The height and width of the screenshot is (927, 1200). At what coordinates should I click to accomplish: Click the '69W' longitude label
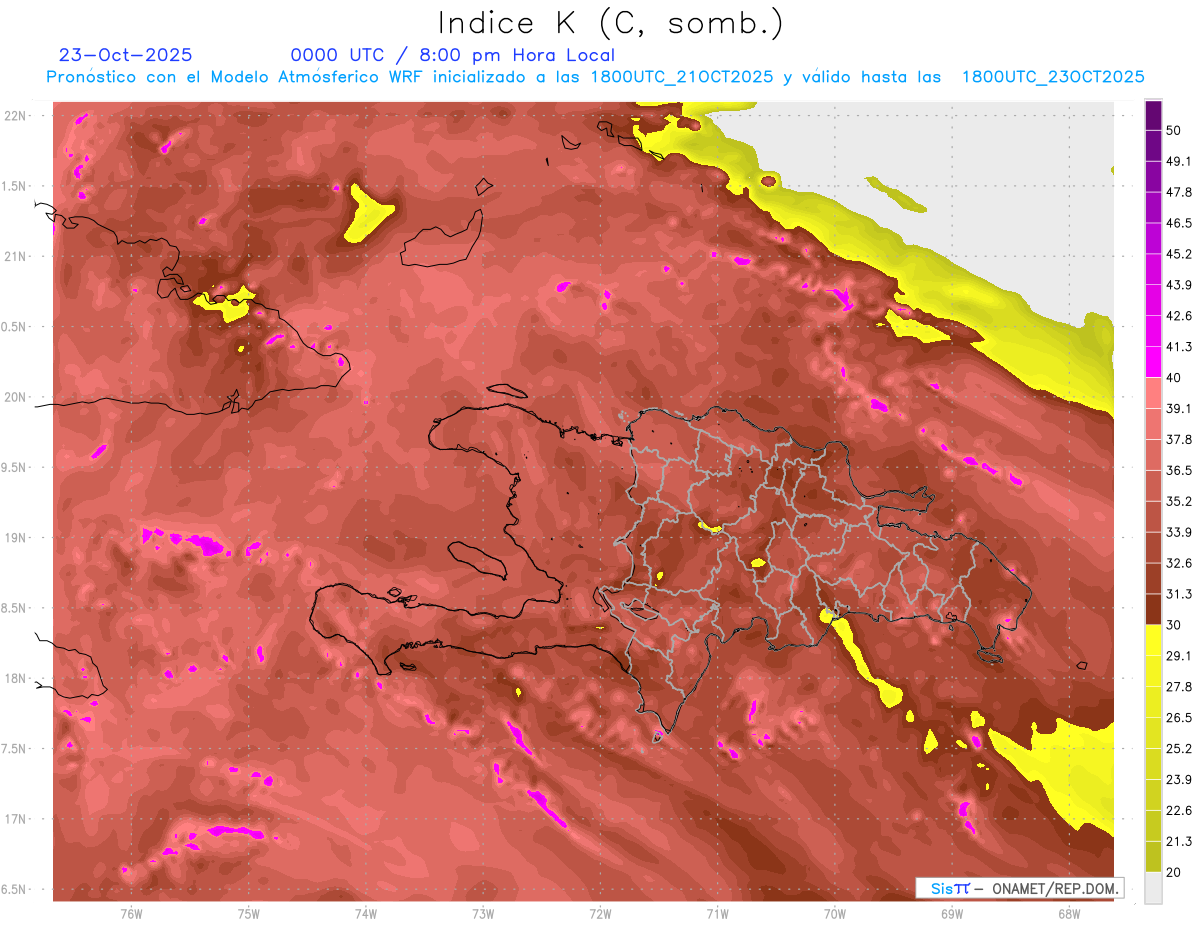(x=952, y=913)
